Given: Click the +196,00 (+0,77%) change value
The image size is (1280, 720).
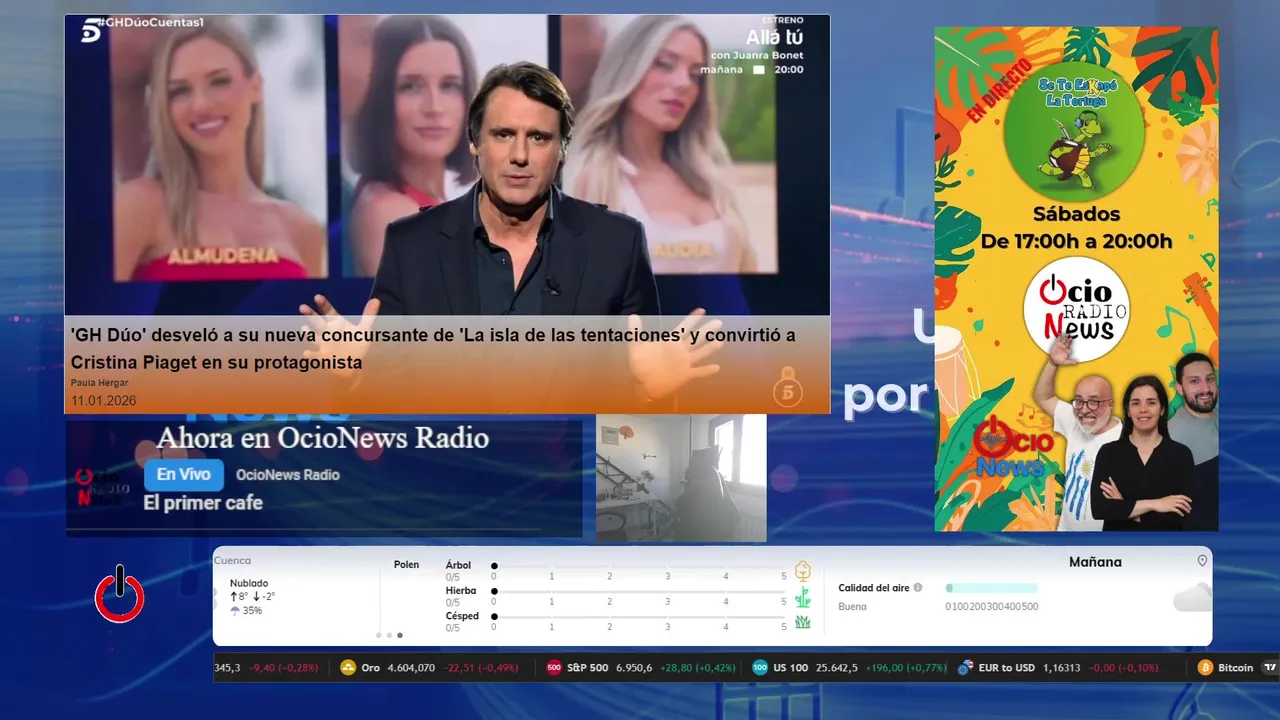Looking at the screenshot, I should click(x=906, y=668).
